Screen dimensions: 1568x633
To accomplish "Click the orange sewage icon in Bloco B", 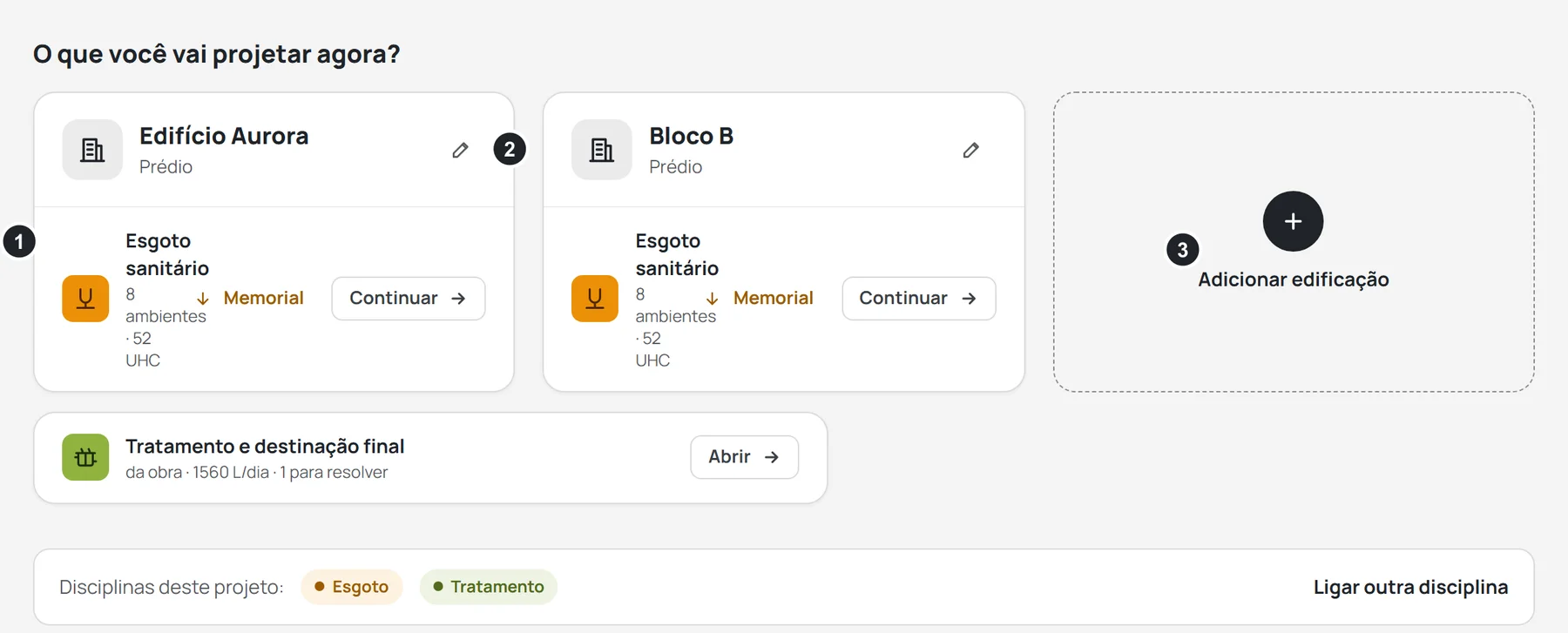I will (595, 299).
